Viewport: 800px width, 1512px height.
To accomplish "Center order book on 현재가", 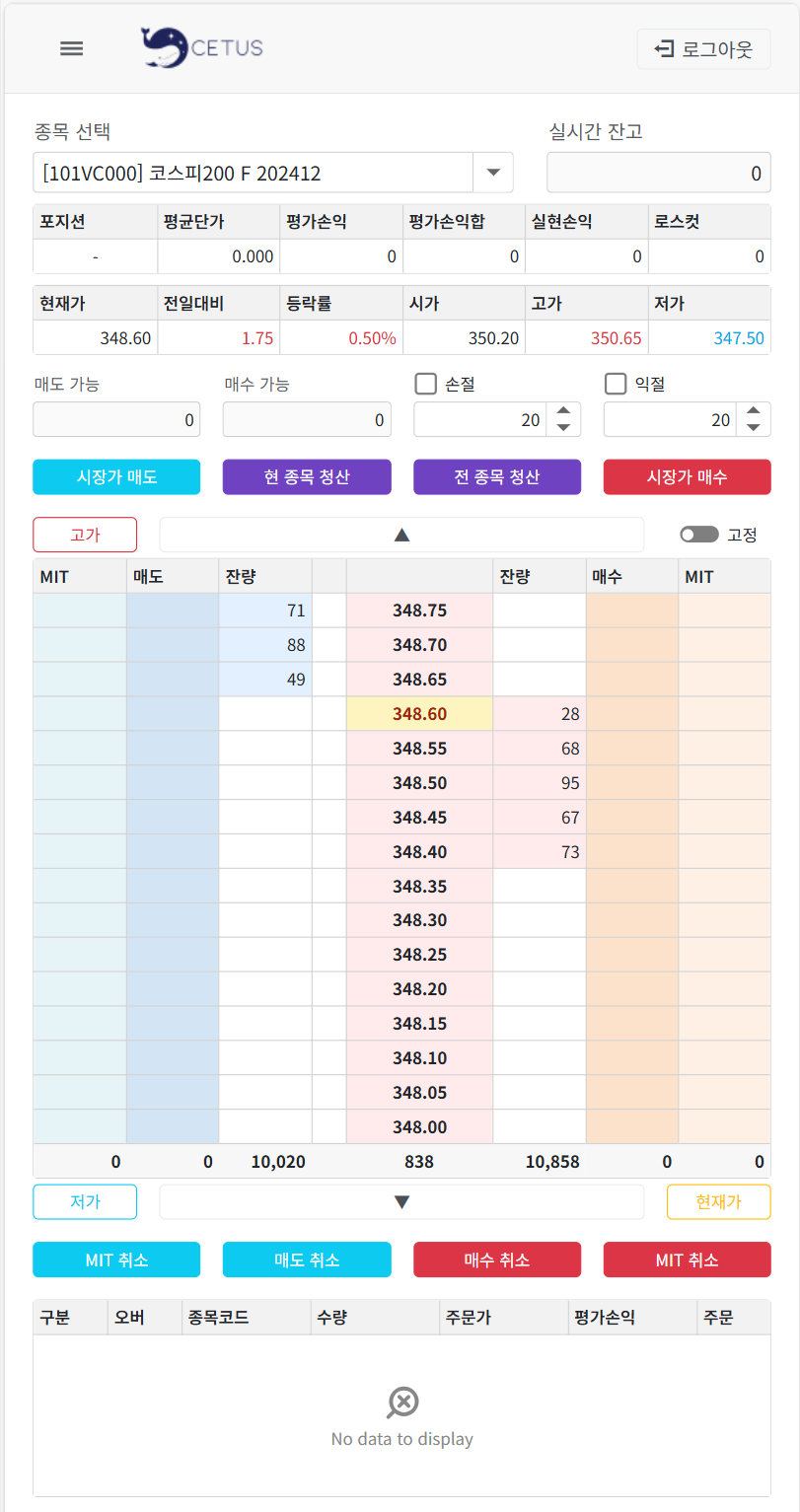I will point(718,1201).
